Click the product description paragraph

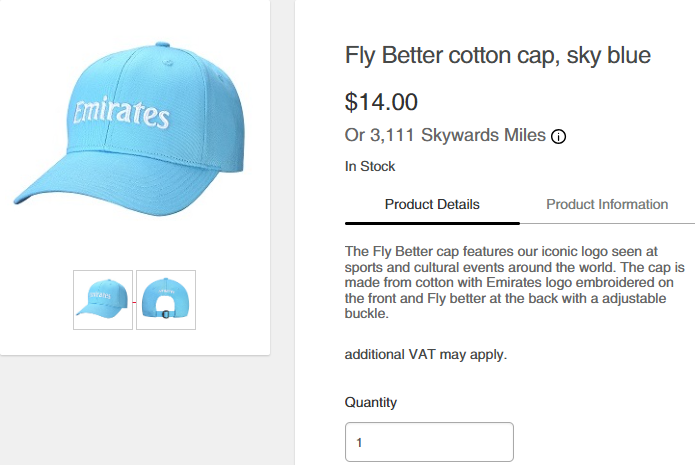click(x=513, y=282)
